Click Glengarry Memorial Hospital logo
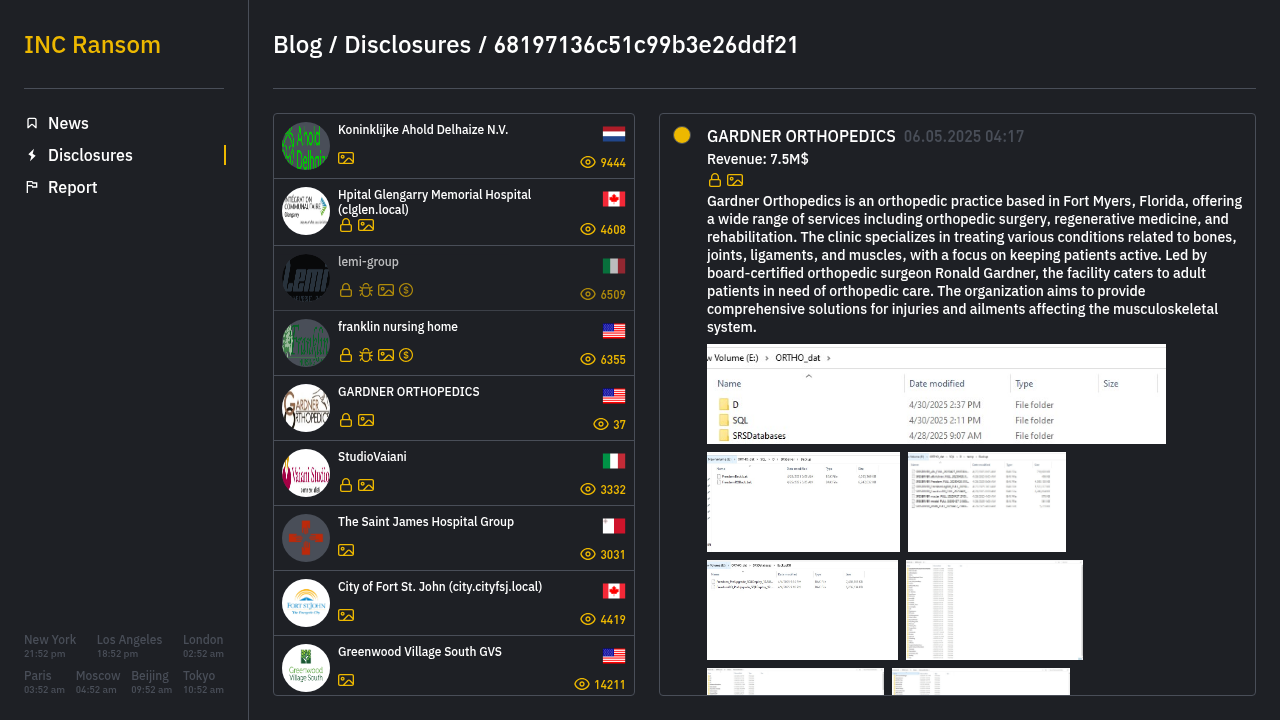 pyautogui.click(x=306, y=211)
